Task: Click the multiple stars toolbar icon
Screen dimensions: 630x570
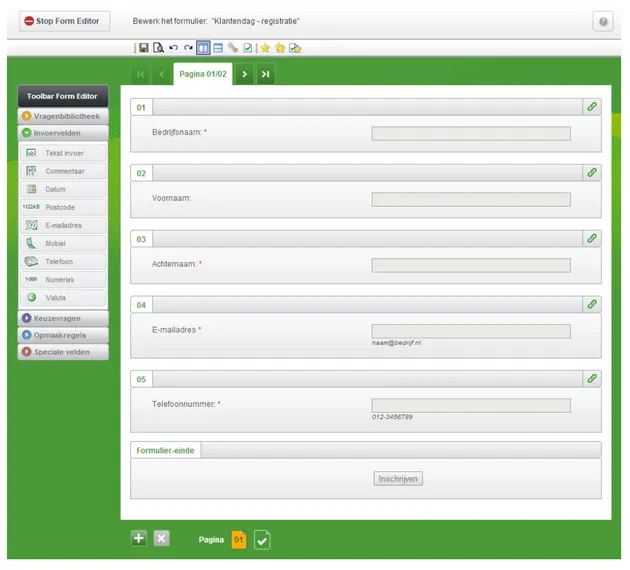Action: [280, 48]
